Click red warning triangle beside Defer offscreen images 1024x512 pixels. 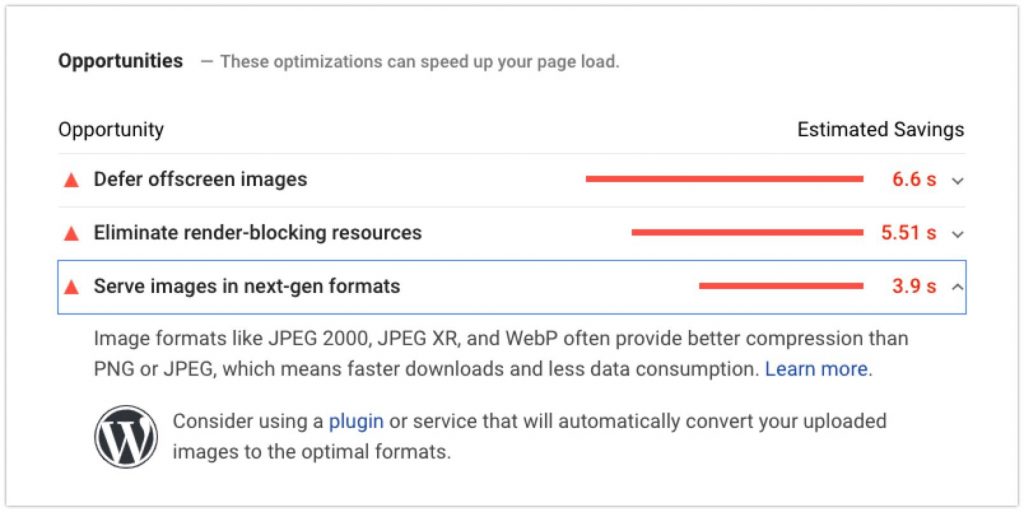71,180
